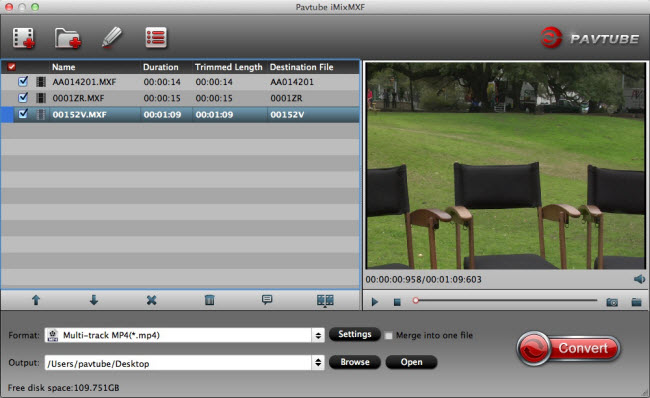
Task: Open the subtitle comment bubble icon
Action: (267, 299)
